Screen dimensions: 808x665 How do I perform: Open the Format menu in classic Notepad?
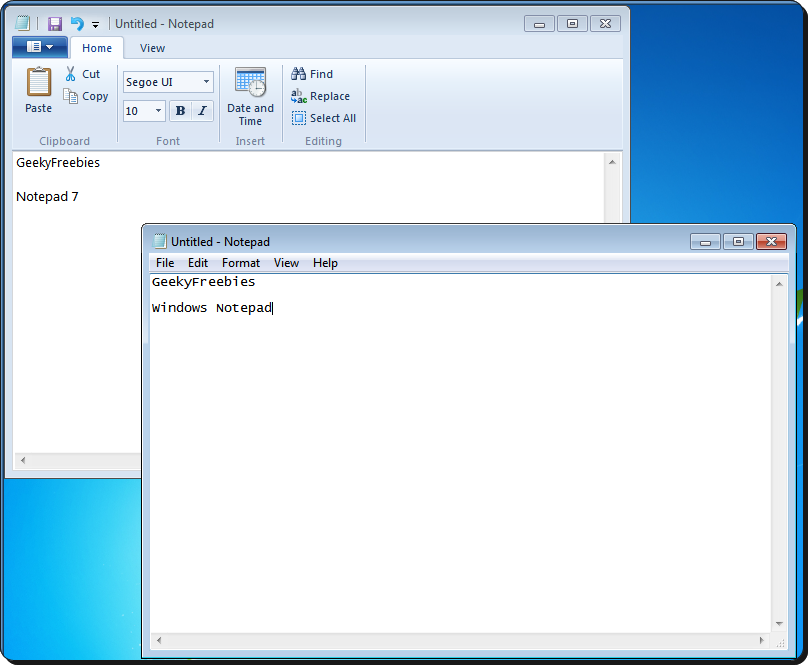point(240,262)
